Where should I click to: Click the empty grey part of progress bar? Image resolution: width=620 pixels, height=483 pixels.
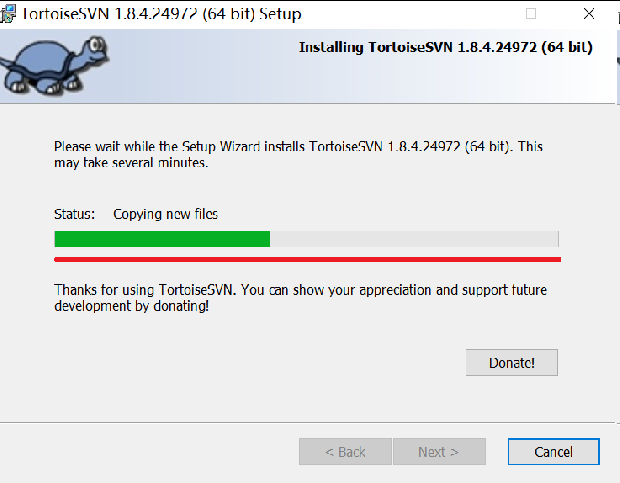[x=414, y=239]
